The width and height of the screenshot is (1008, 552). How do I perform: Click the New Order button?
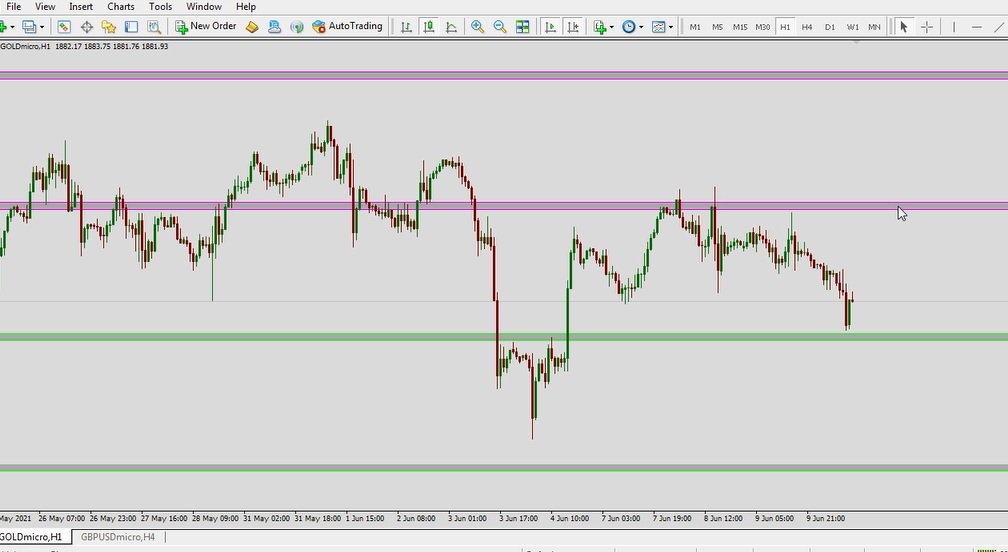point(206,26)
